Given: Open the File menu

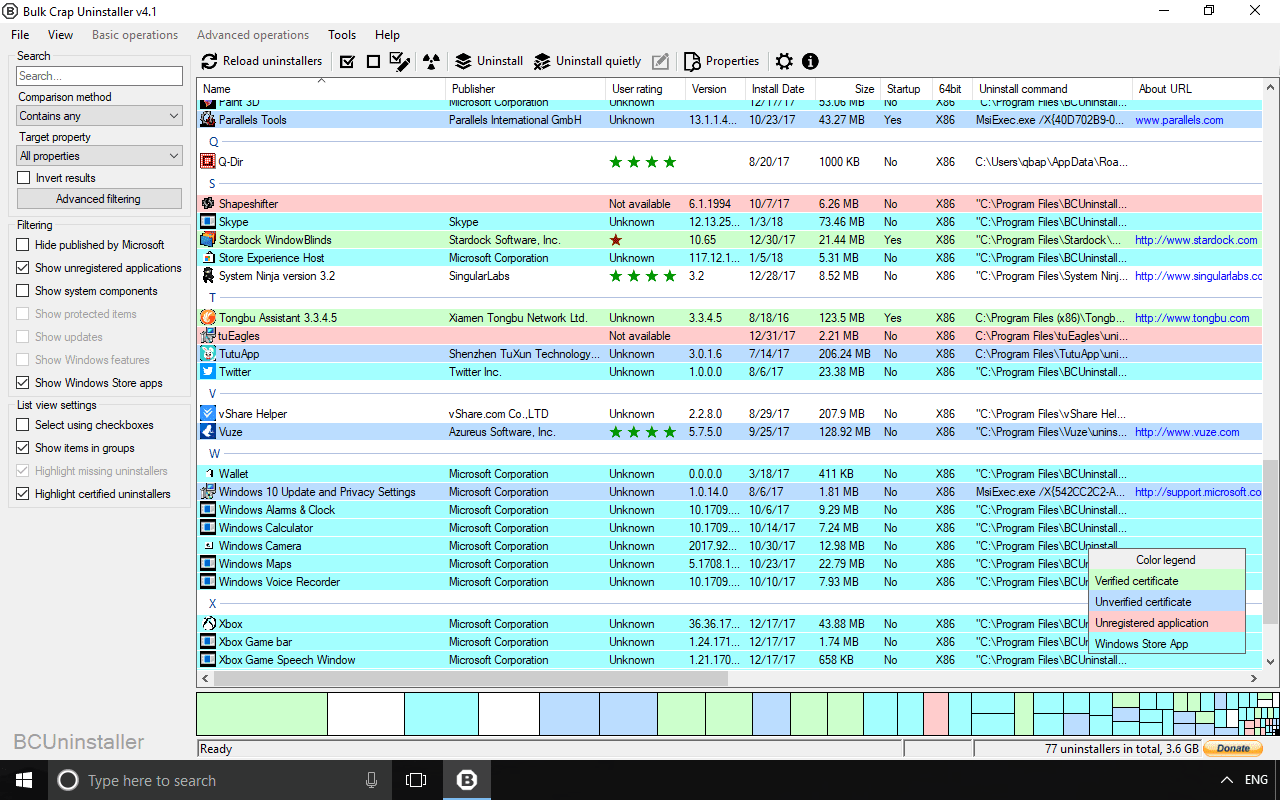Looking at the screenshot, I should coord(20,35).
